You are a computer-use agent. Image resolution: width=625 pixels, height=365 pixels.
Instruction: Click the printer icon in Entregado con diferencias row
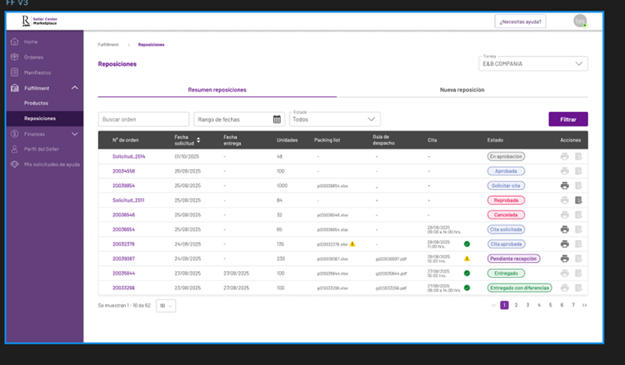[564, 288]
